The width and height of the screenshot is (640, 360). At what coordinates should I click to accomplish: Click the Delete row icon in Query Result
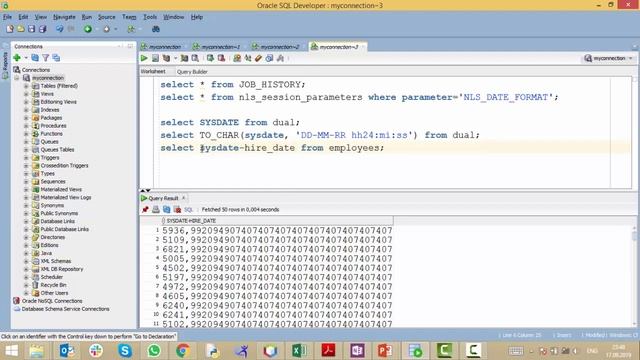coord(178,209)
